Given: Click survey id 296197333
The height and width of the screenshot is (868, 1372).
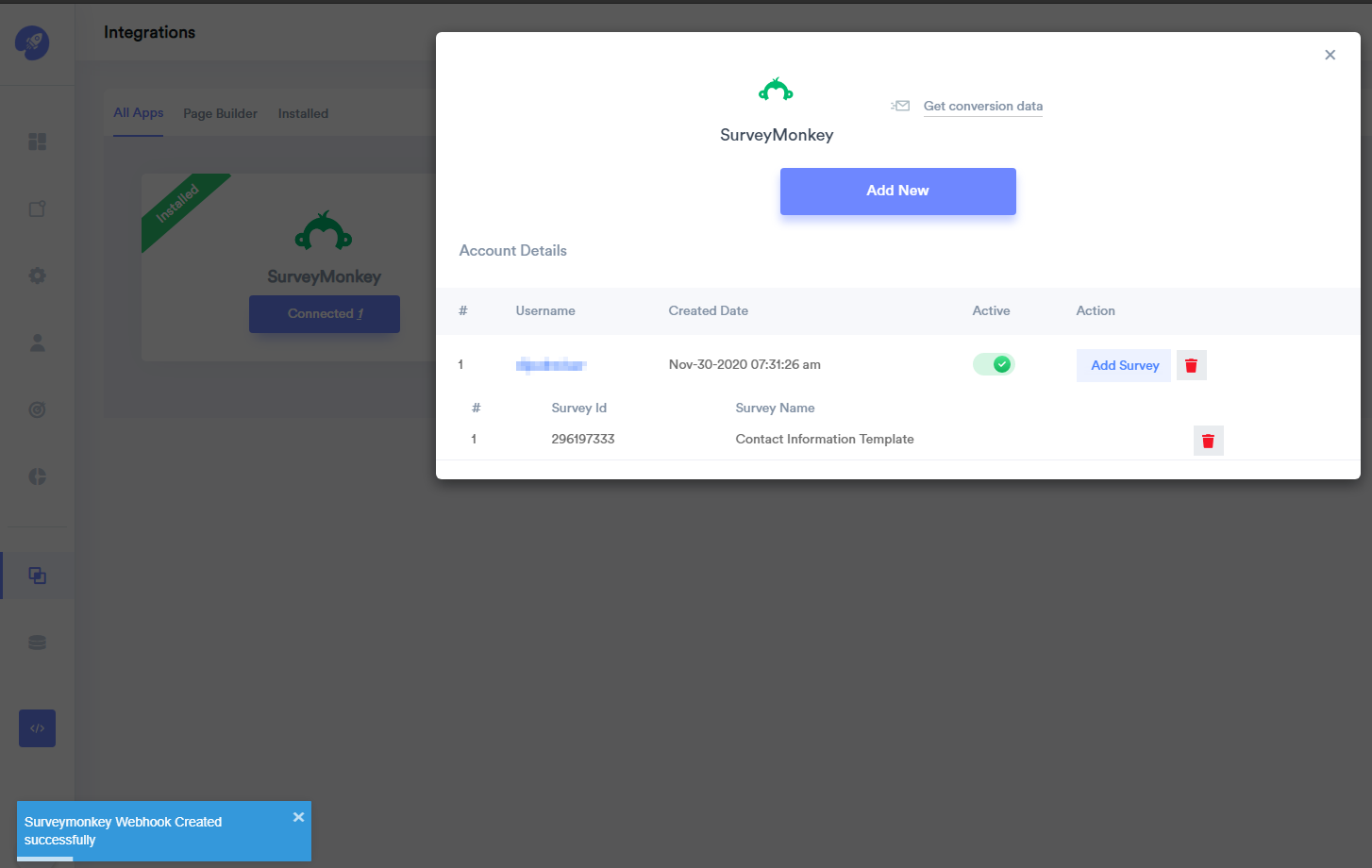Looking at the screenshot, I should 583,439.
